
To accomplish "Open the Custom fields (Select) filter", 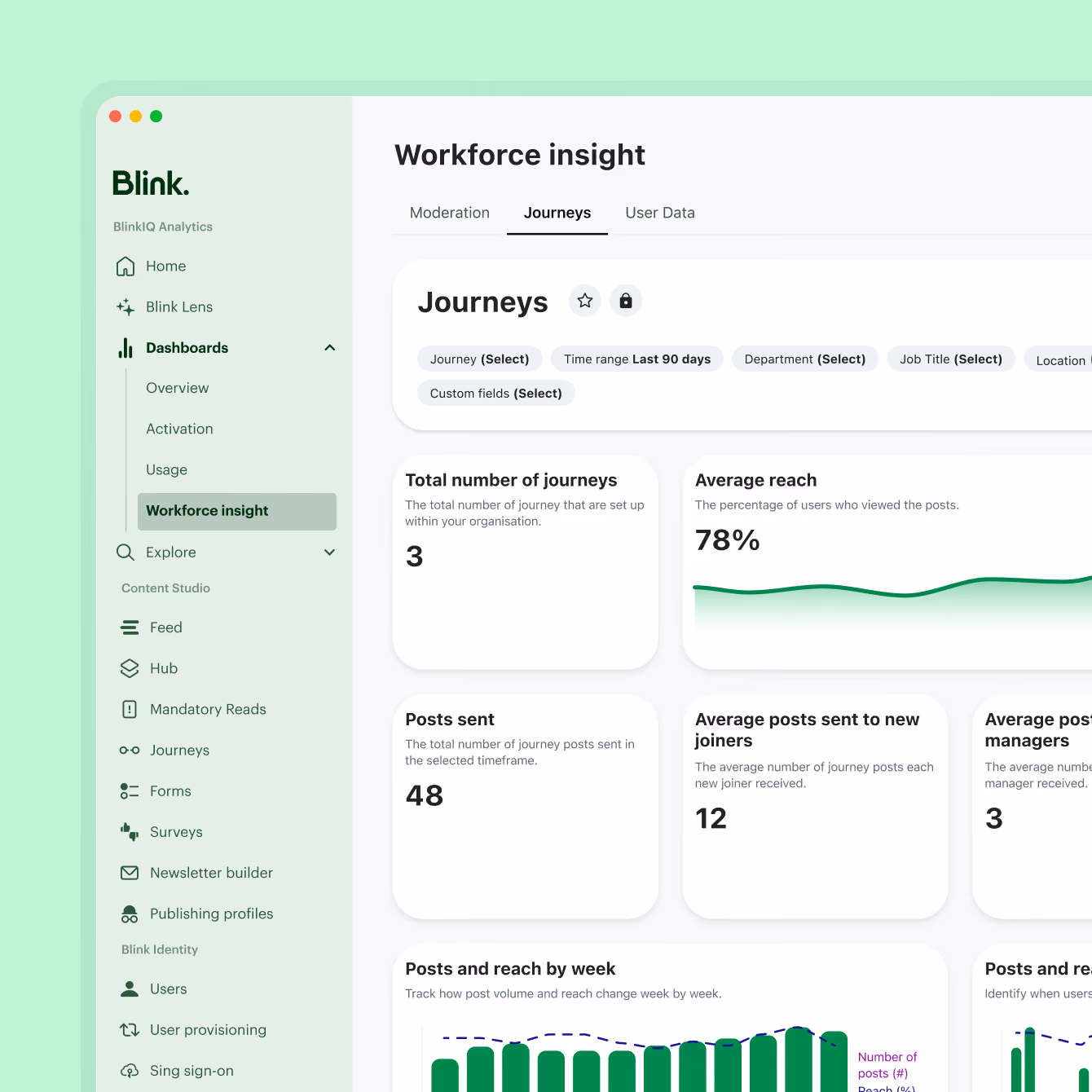I will [496, 394].
